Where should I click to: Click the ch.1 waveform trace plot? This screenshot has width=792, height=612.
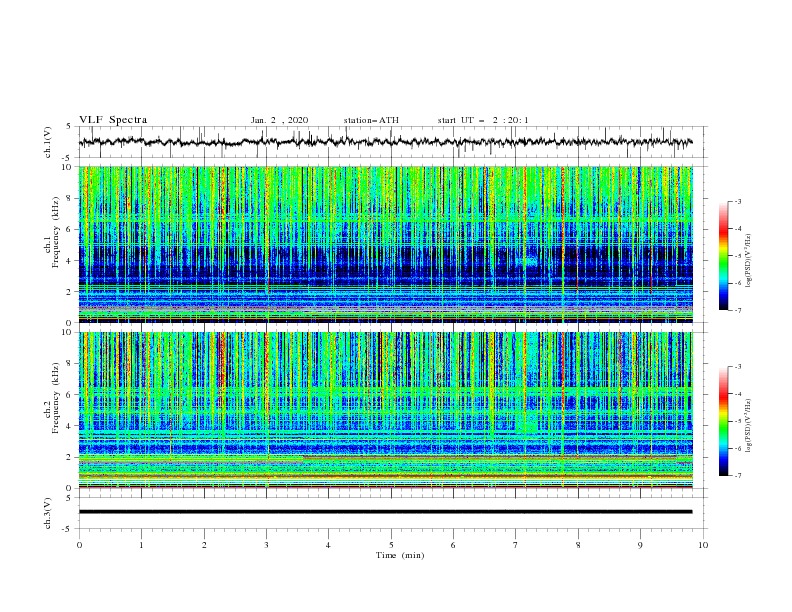point(386,142)
